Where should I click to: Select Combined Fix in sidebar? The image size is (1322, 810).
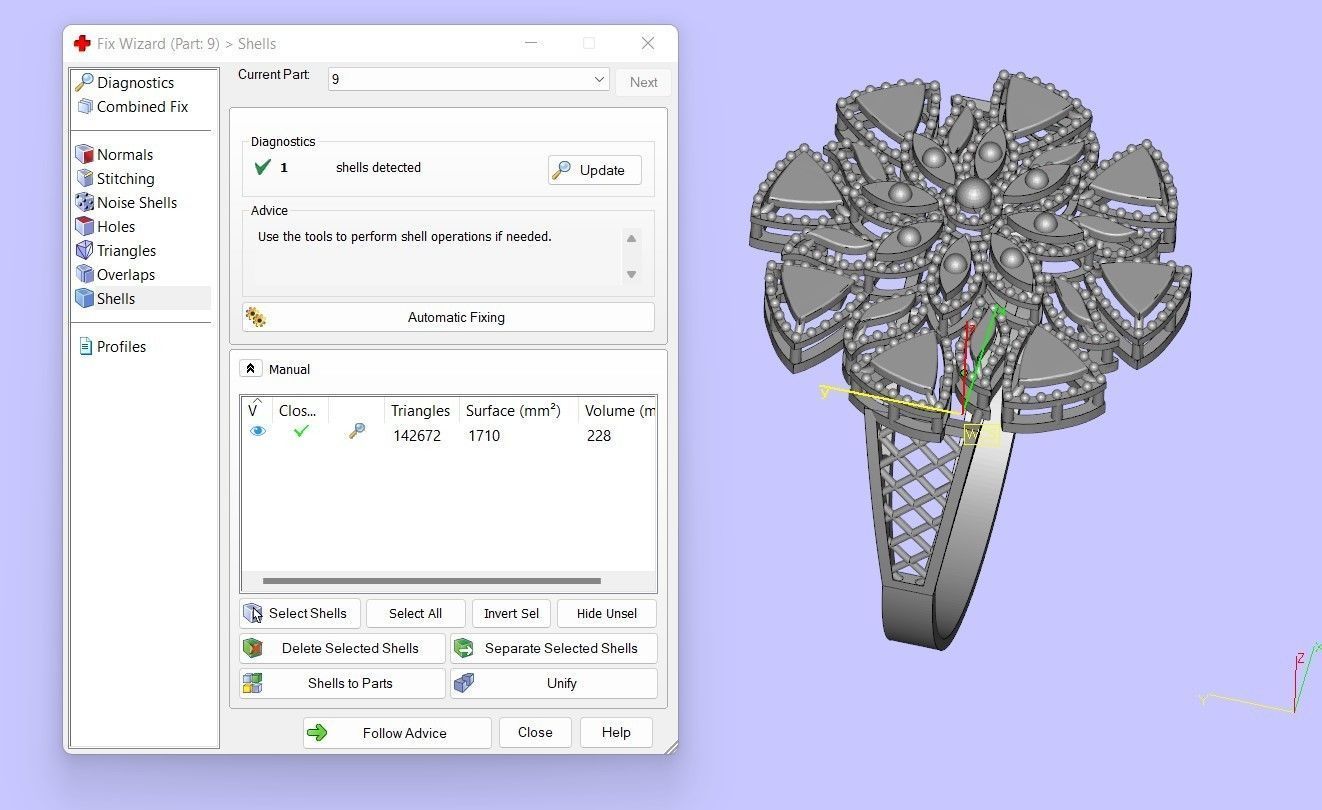click(x=142, y=107)
